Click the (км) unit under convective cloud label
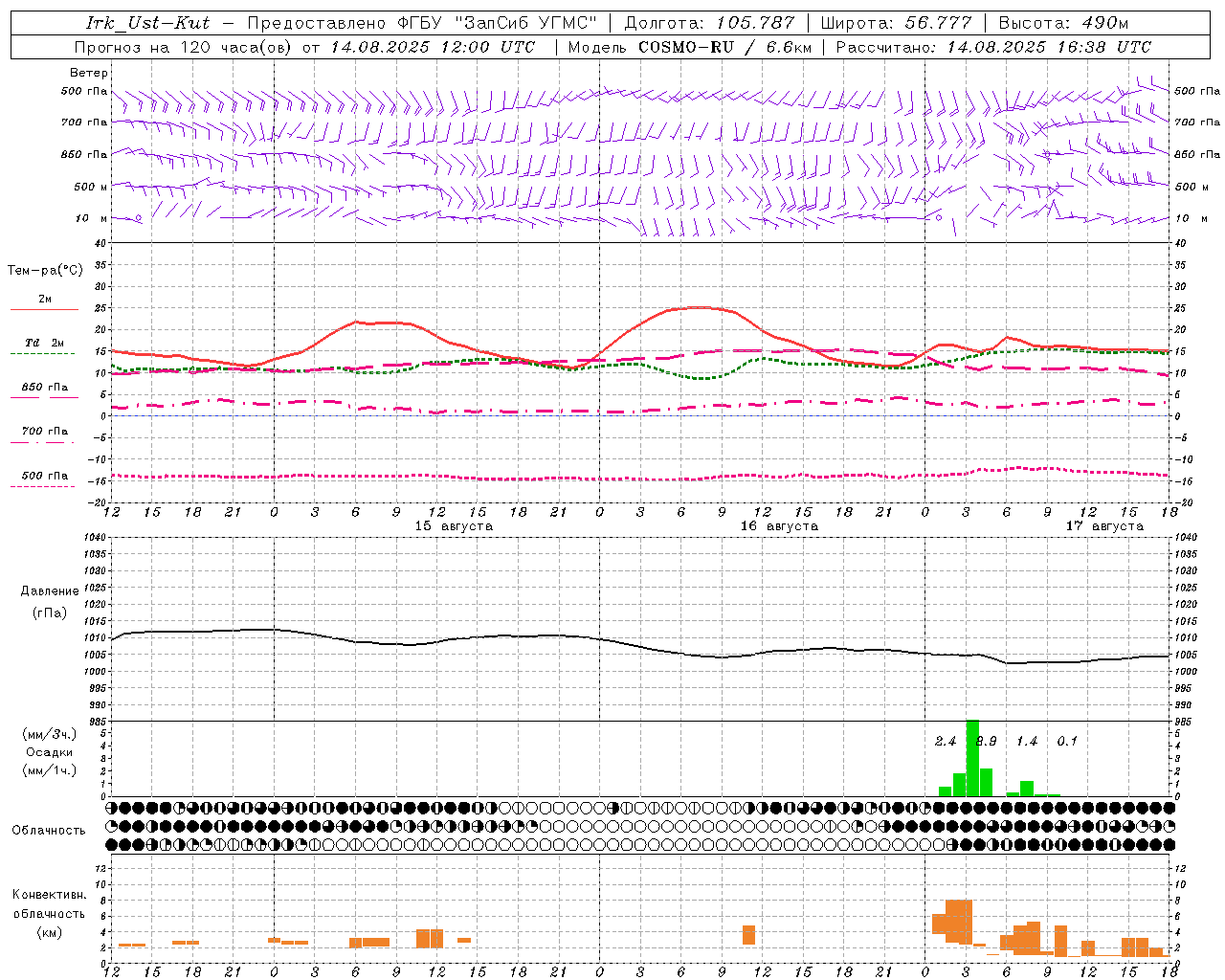 click(x=49, y=932)
